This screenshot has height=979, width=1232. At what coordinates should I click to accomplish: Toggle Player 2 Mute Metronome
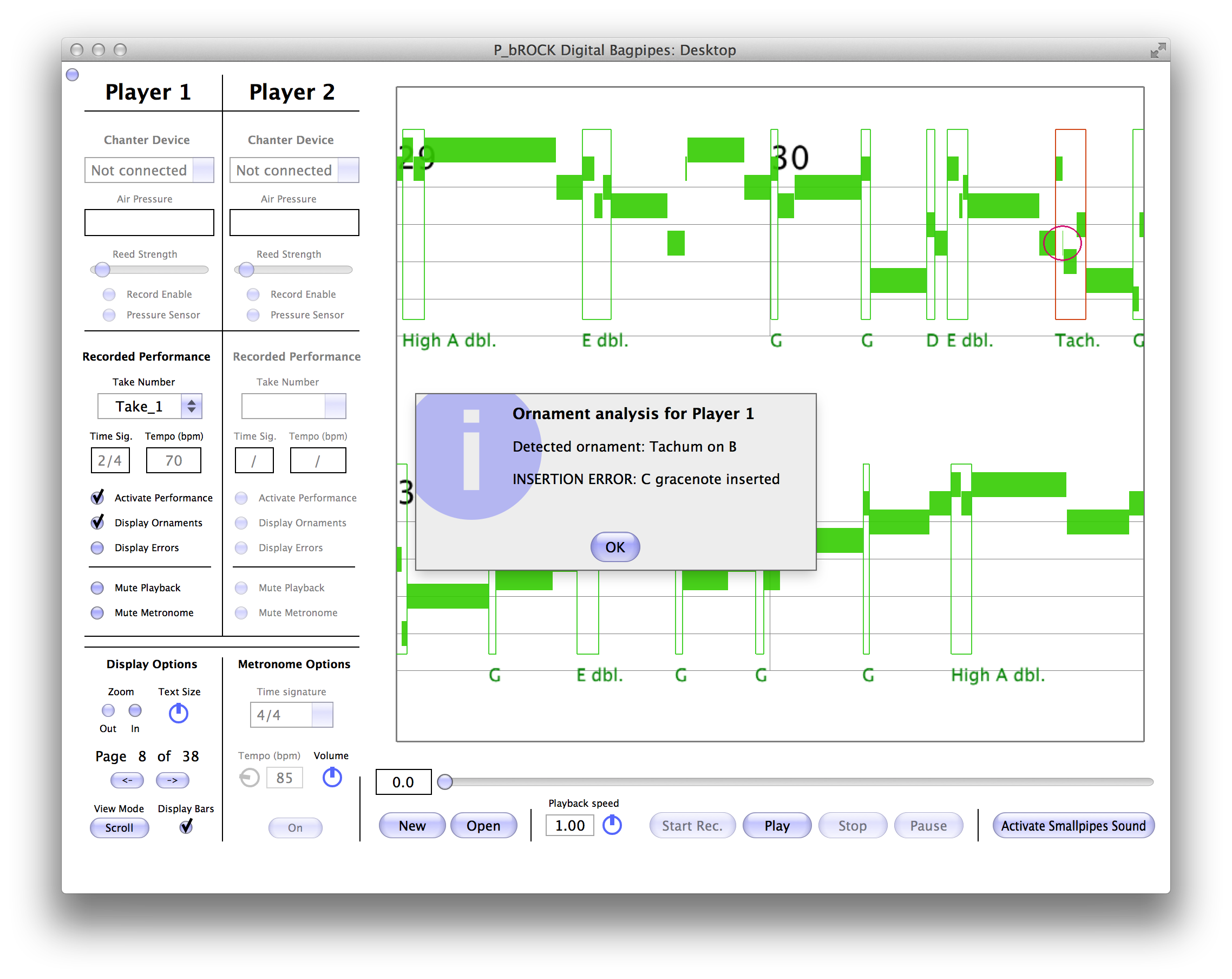click(242, 613)
